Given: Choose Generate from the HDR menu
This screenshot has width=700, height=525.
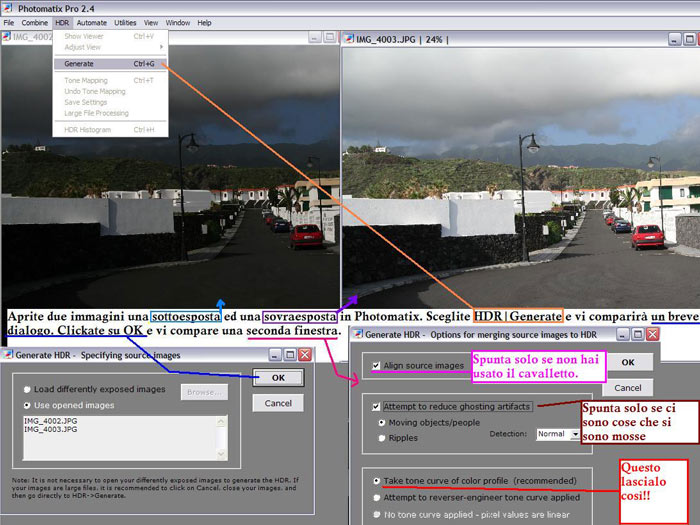Looking at the screenshot, I should [x=79, y=63].
